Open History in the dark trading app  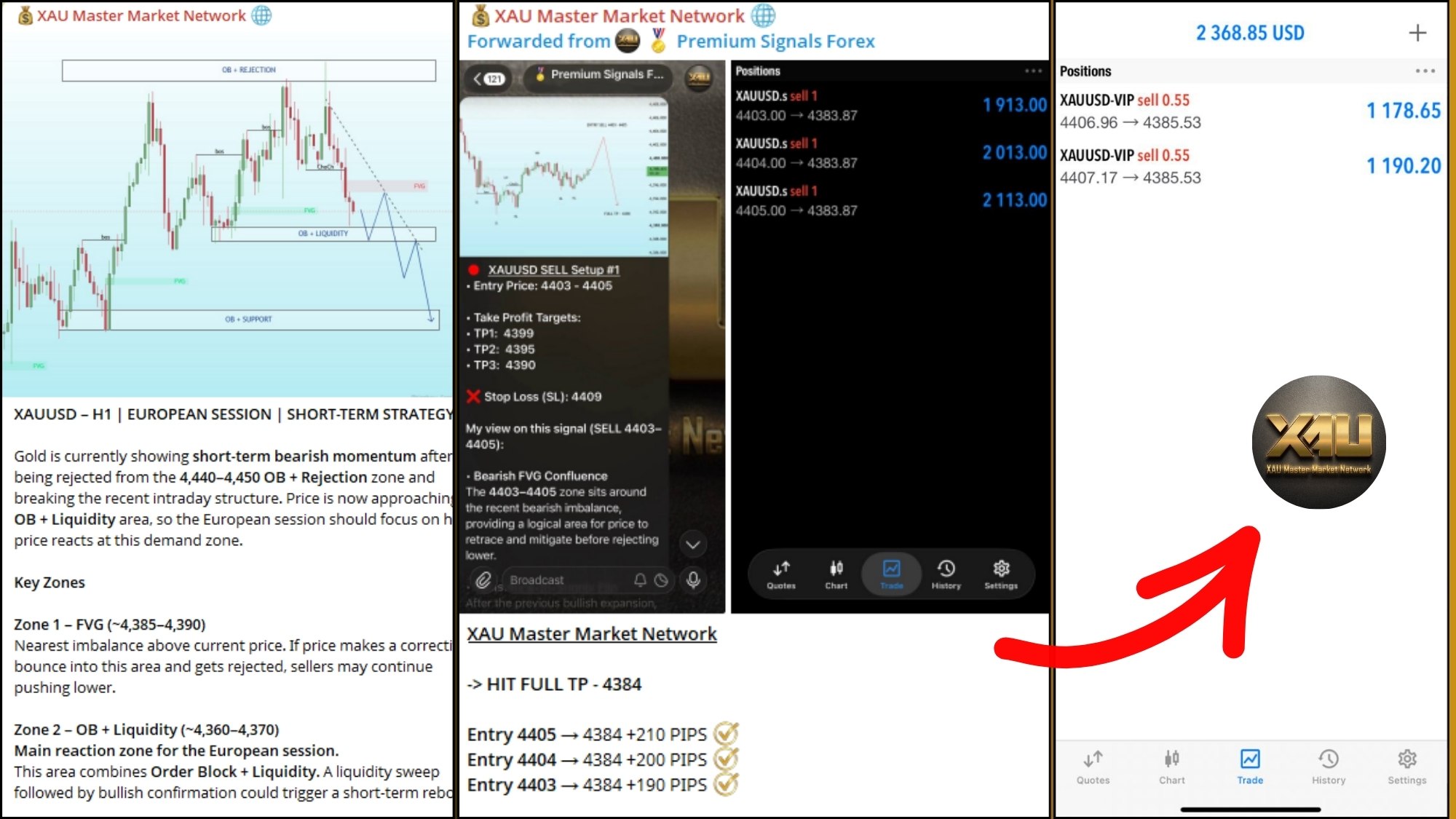[946, 574]
